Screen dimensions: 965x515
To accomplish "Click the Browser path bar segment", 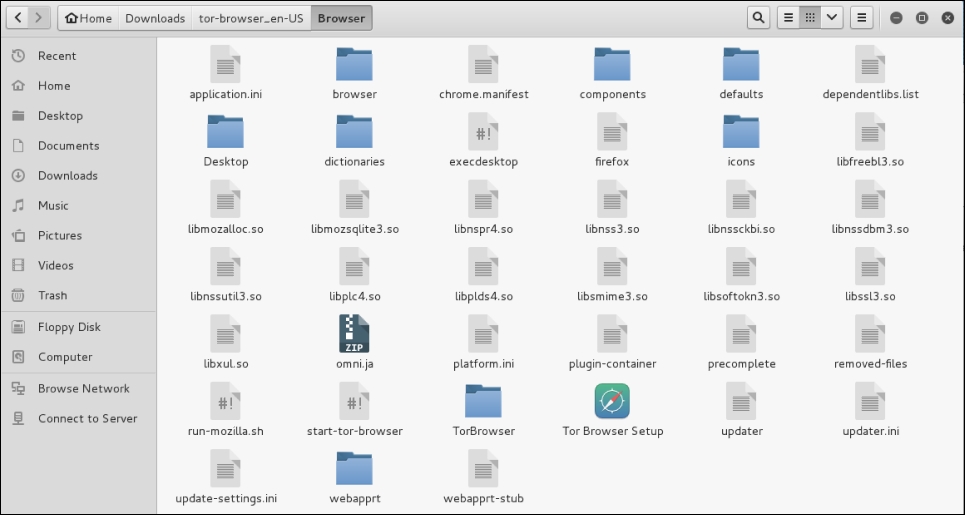I will (x=341, y=18).
